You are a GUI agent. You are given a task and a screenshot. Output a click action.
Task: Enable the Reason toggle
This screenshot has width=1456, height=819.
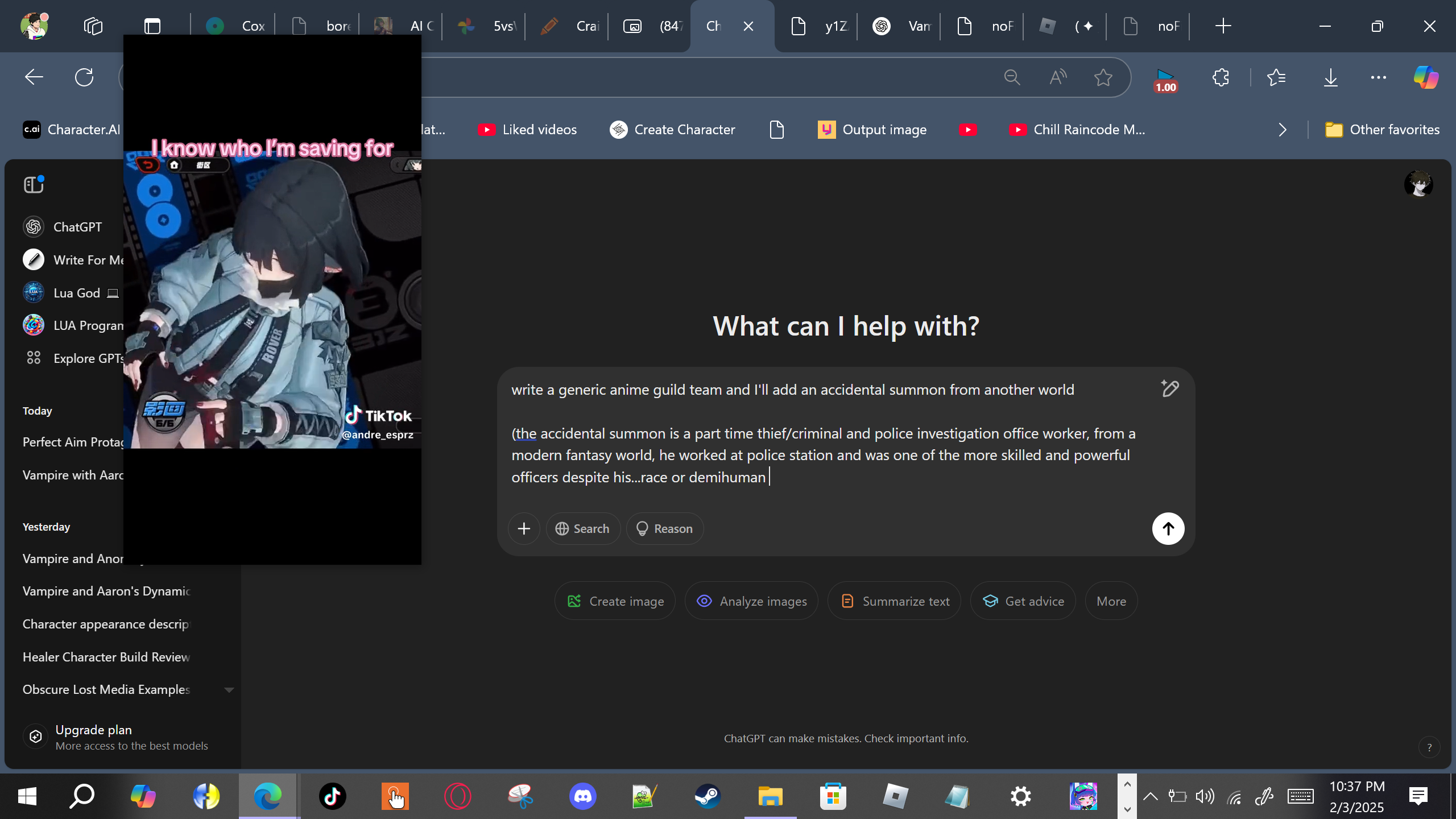[x=664, y=529]
